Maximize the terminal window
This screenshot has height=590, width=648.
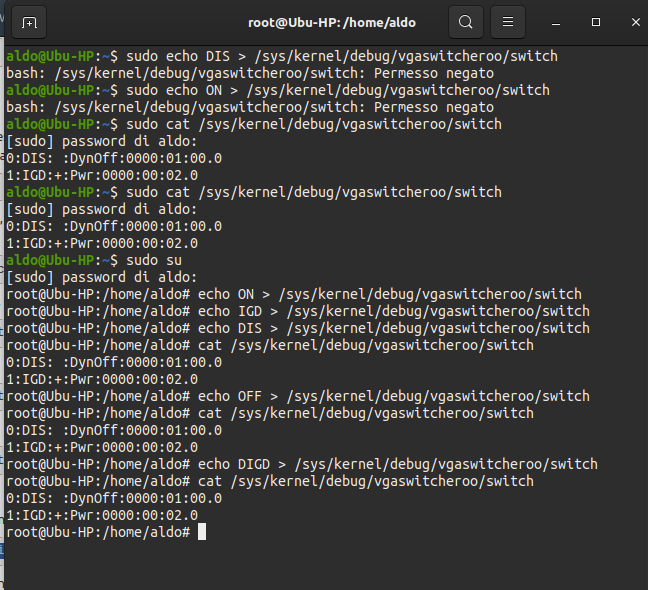coord(596,22)
